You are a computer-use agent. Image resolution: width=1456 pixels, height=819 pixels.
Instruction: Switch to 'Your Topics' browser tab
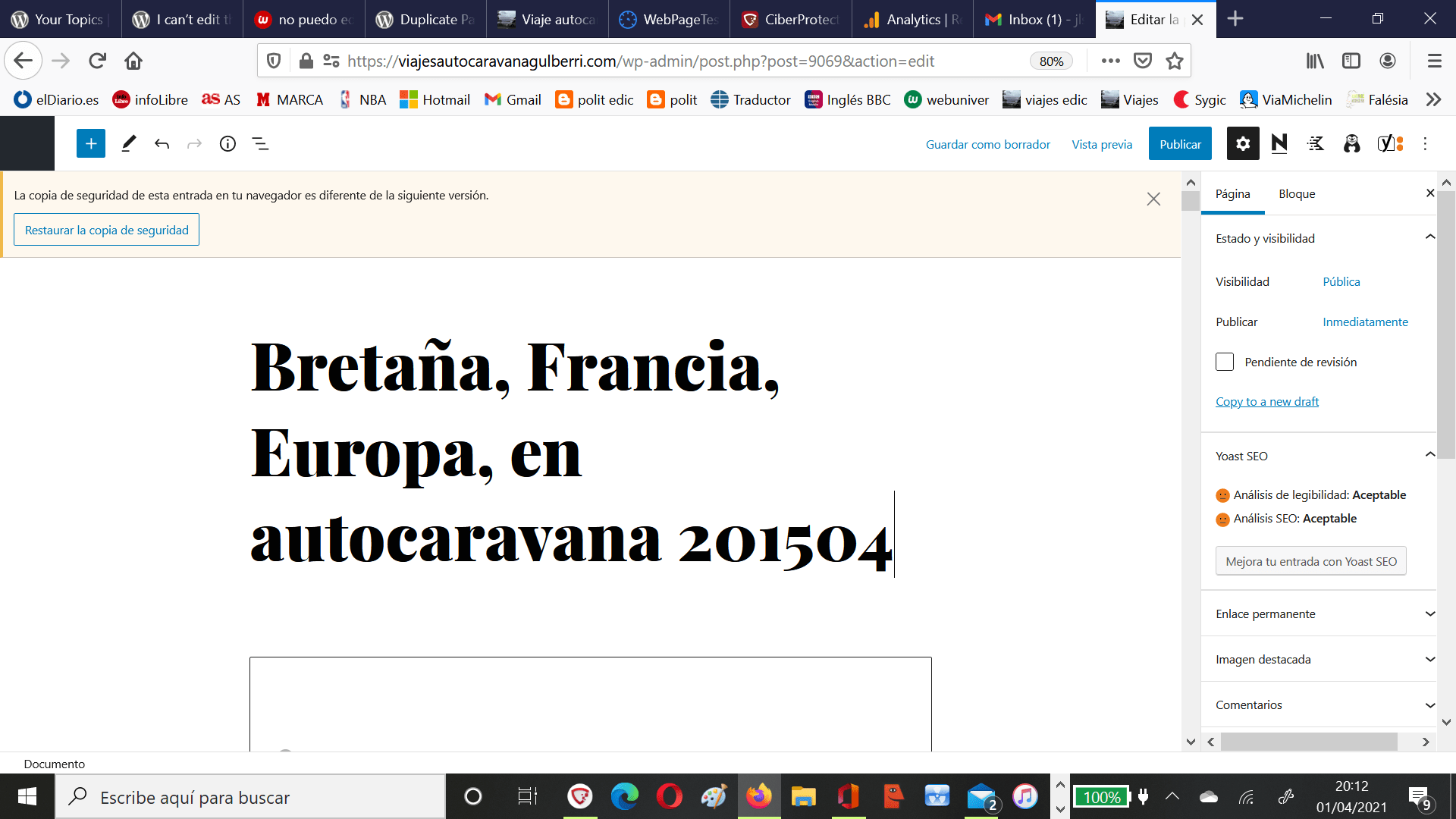point(61,19)
